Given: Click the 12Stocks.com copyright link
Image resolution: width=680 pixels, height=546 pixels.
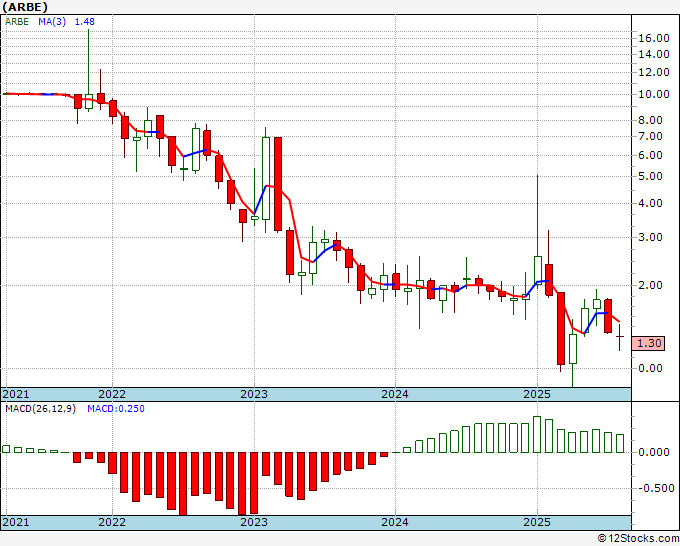Looking at the screenshot, I should point(638,539).
